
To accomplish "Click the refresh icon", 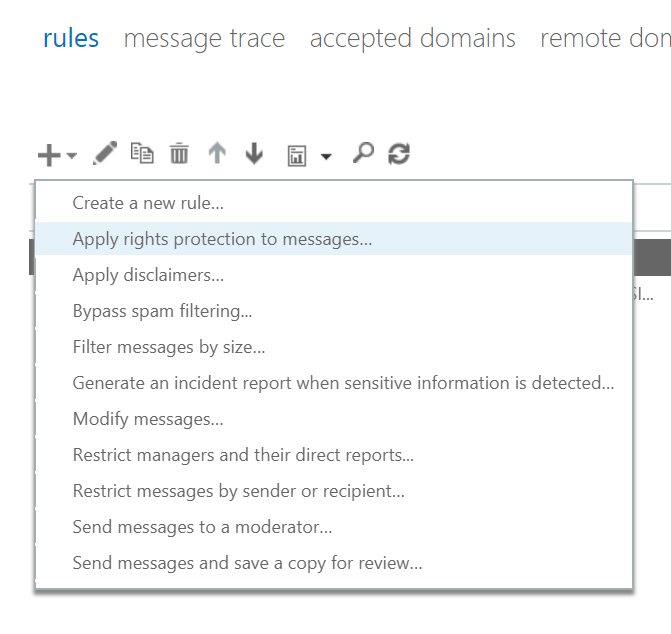I will tap(399, 154).
